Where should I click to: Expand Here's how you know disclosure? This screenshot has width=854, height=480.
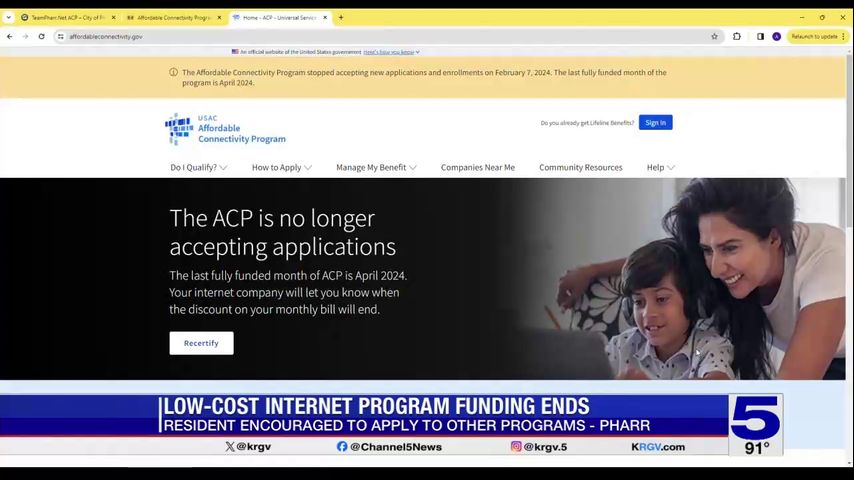(391, 52)
